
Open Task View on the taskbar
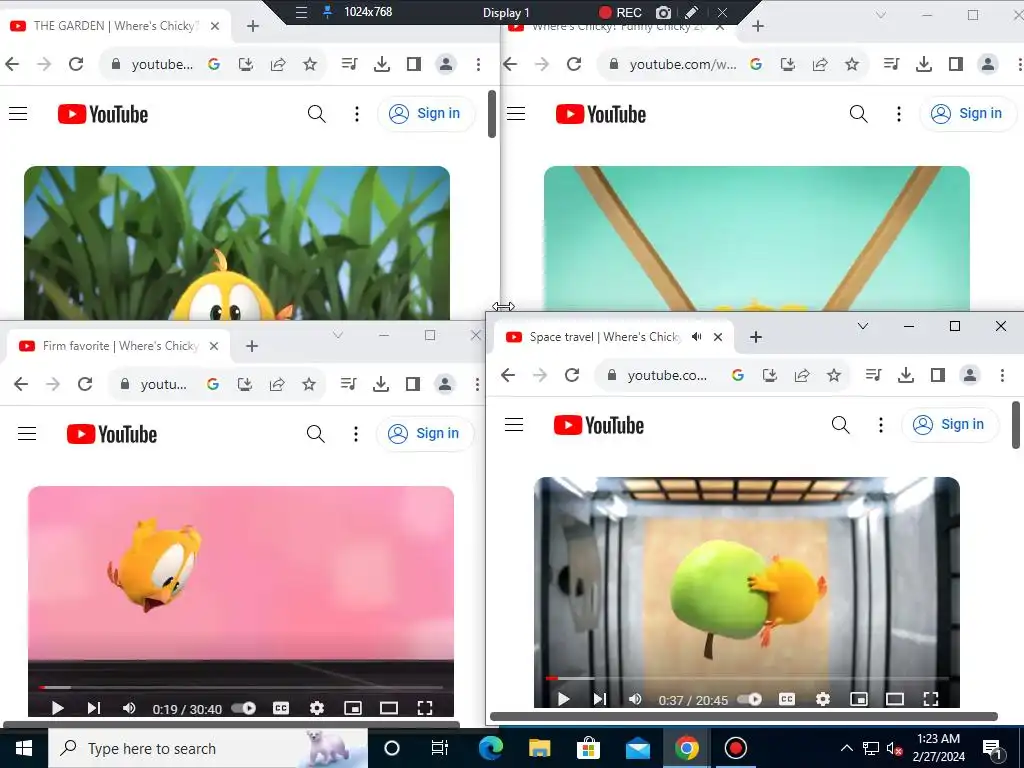[440, 748]
